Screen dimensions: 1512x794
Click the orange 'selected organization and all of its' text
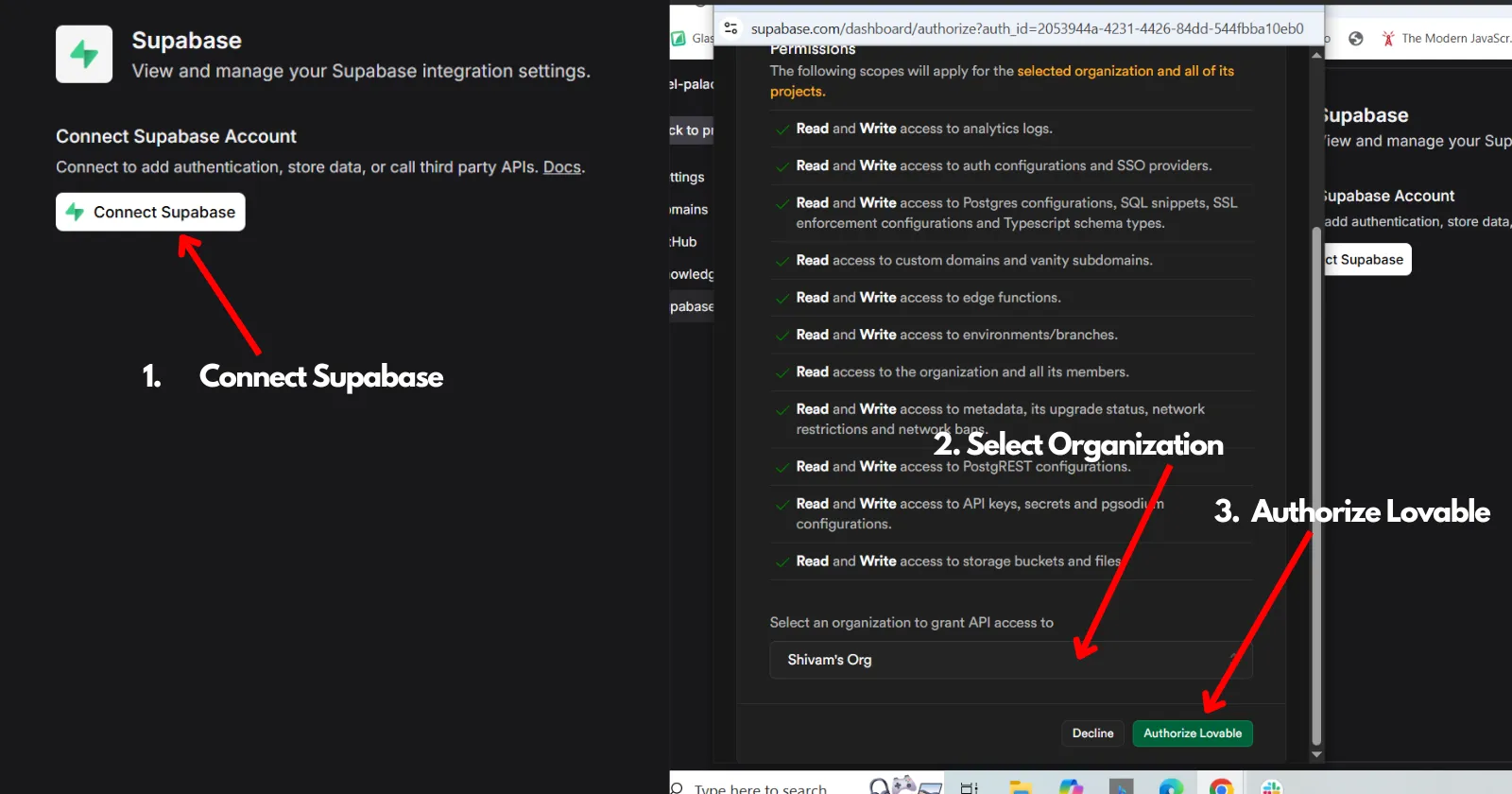(x=1125, y=71)
